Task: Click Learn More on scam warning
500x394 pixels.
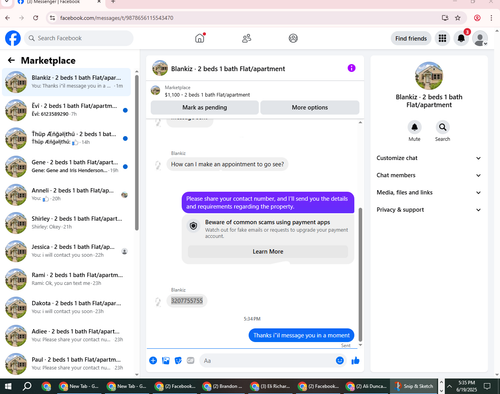Action: point(268,251)
